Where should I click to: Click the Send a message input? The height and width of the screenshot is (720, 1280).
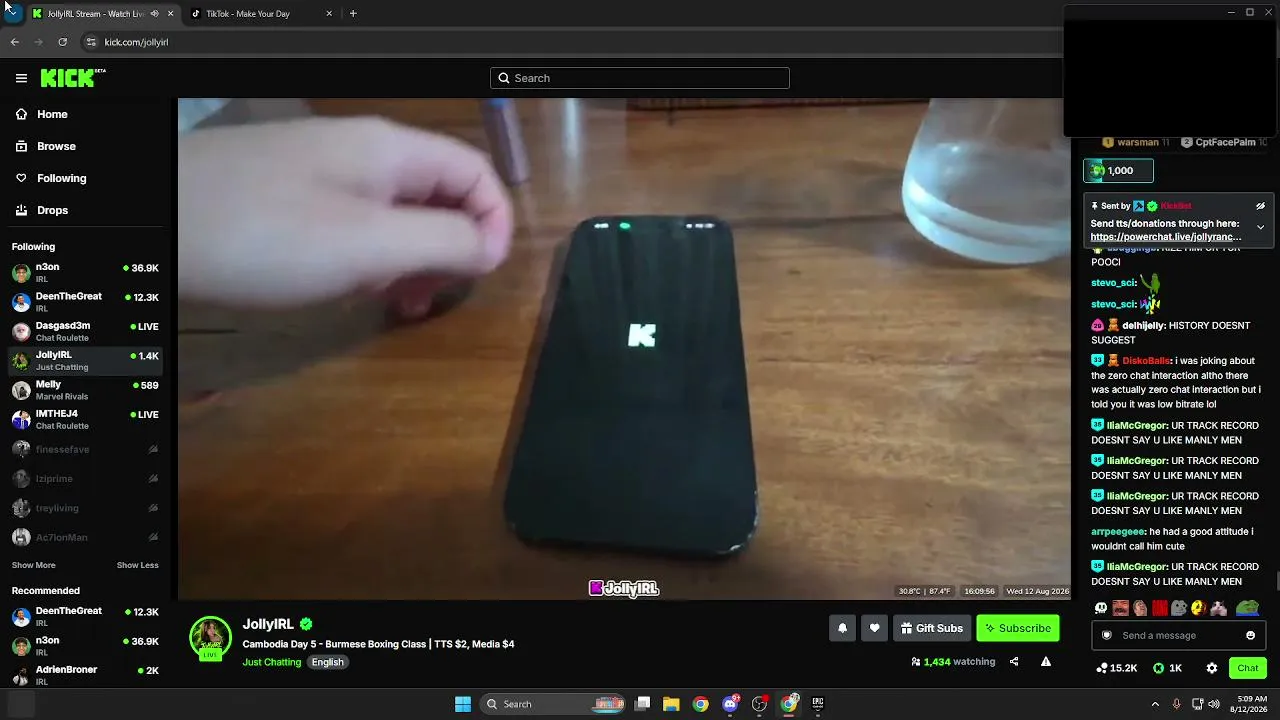1178,635
